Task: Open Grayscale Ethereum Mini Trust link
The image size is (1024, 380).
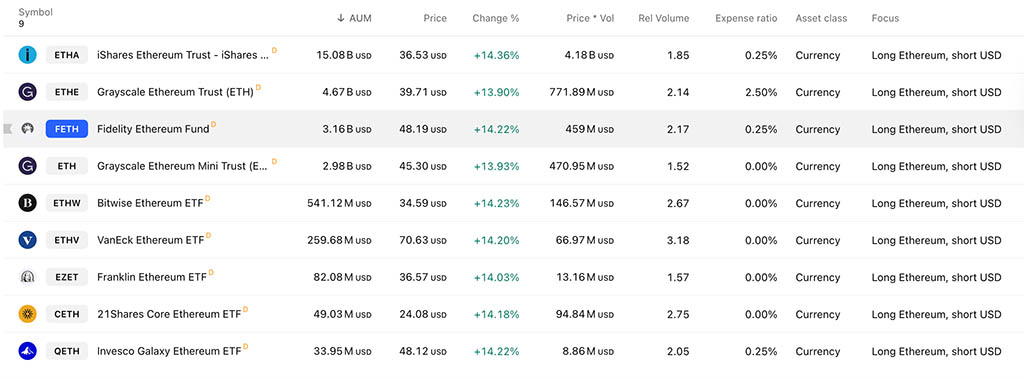Action: [182, 166]
